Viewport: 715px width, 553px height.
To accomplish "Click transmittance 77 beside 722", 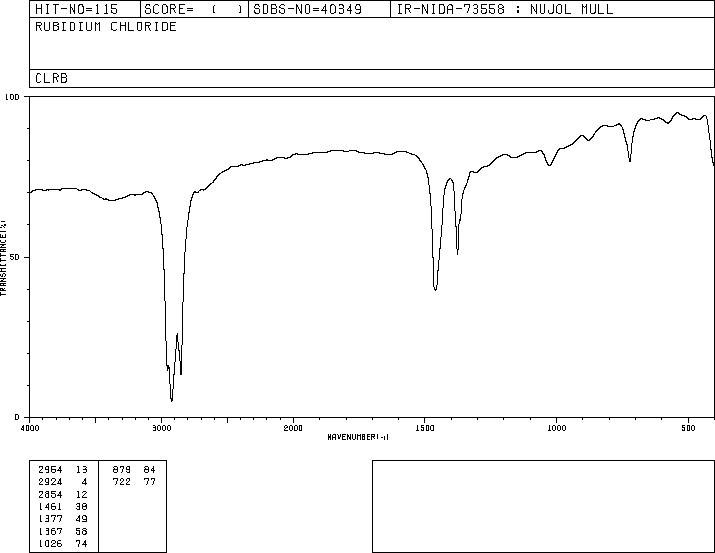I will (x=150, y=482).
